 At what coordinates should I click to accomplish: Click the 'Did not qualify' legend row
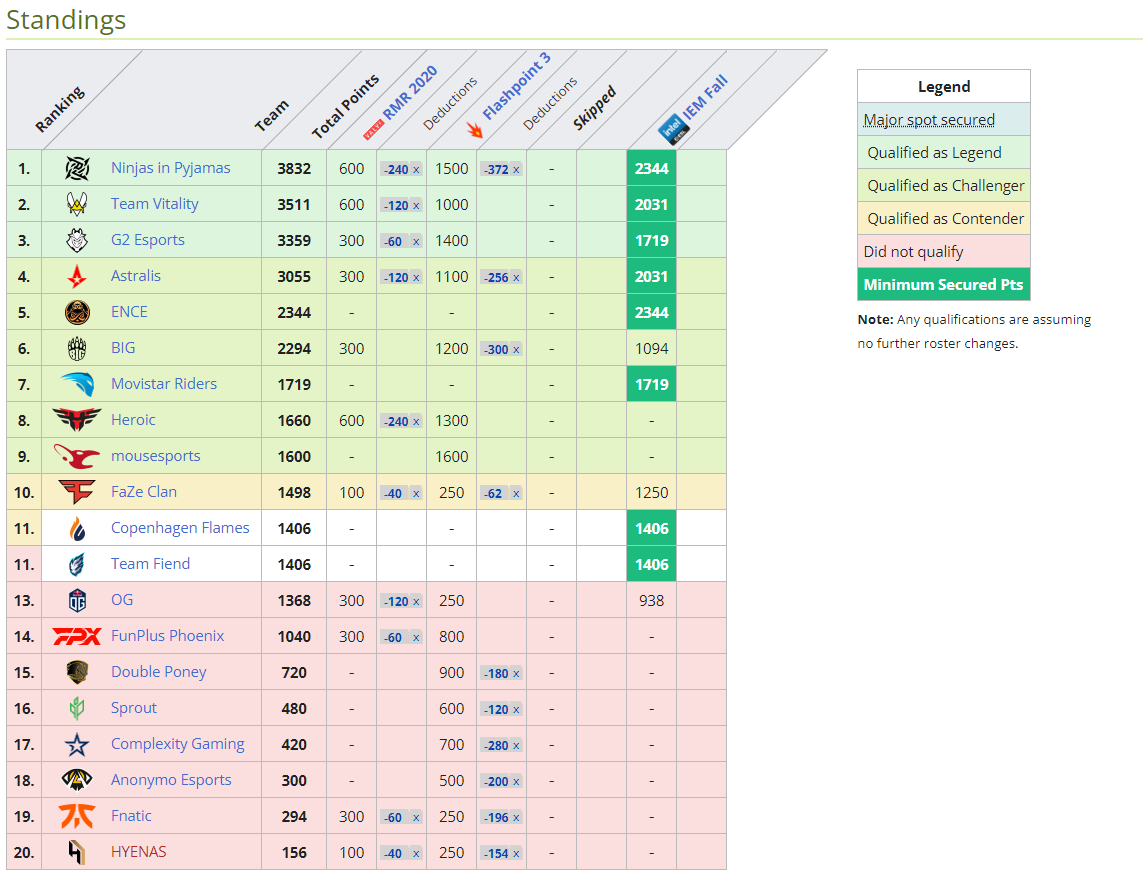pos(943,252)
